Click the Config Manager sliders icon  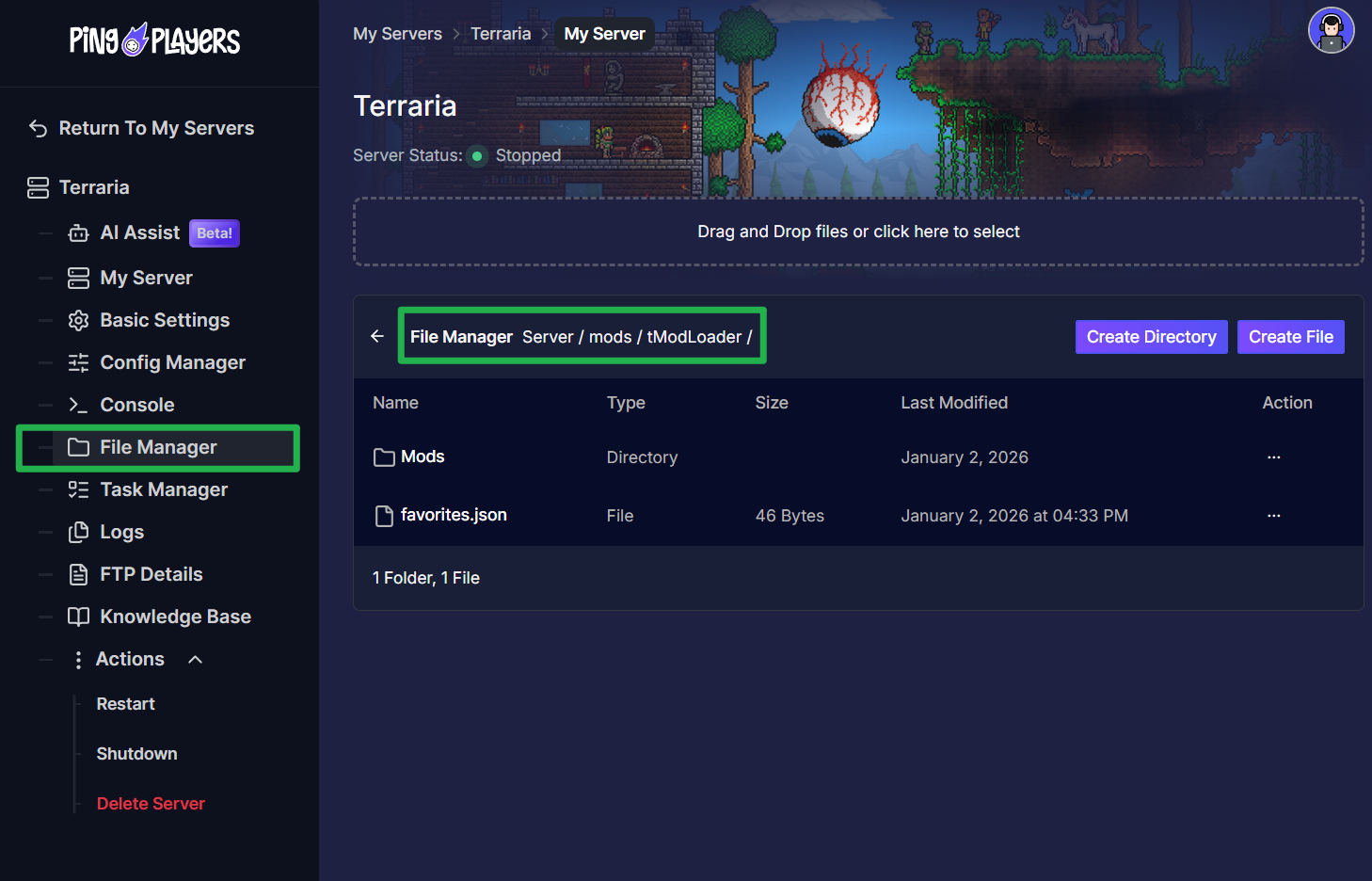click(x=79, y=363)
